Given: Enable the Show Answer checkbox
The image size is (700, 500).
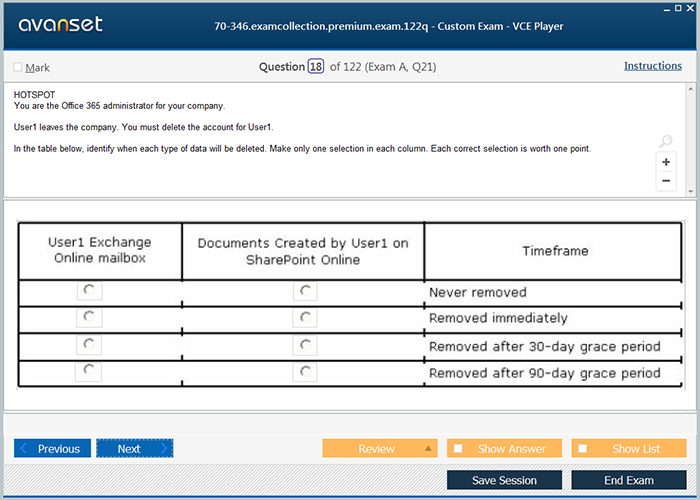Looking at the screenshot, I should coord(458,448).
